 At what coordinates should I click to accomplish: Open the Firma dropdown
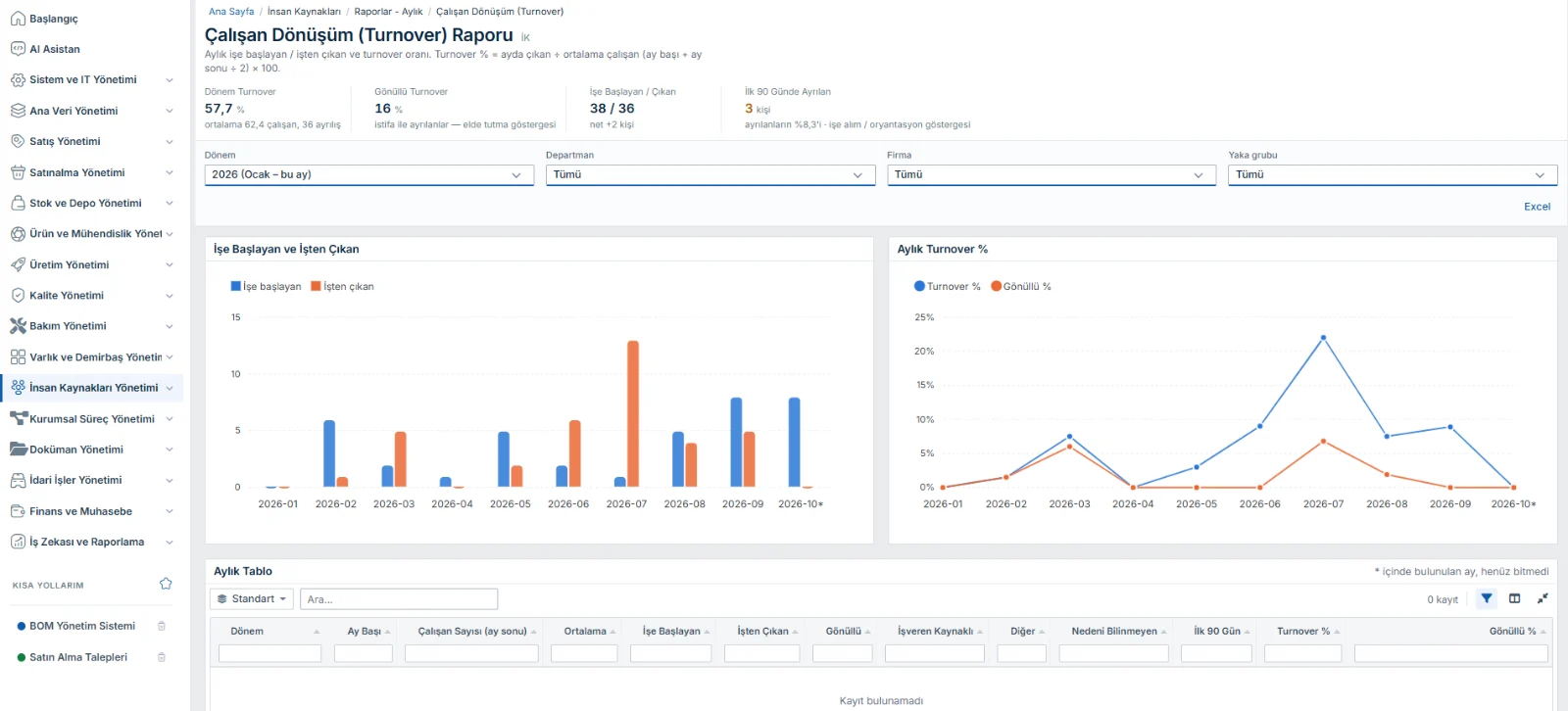coord(1052,174)
